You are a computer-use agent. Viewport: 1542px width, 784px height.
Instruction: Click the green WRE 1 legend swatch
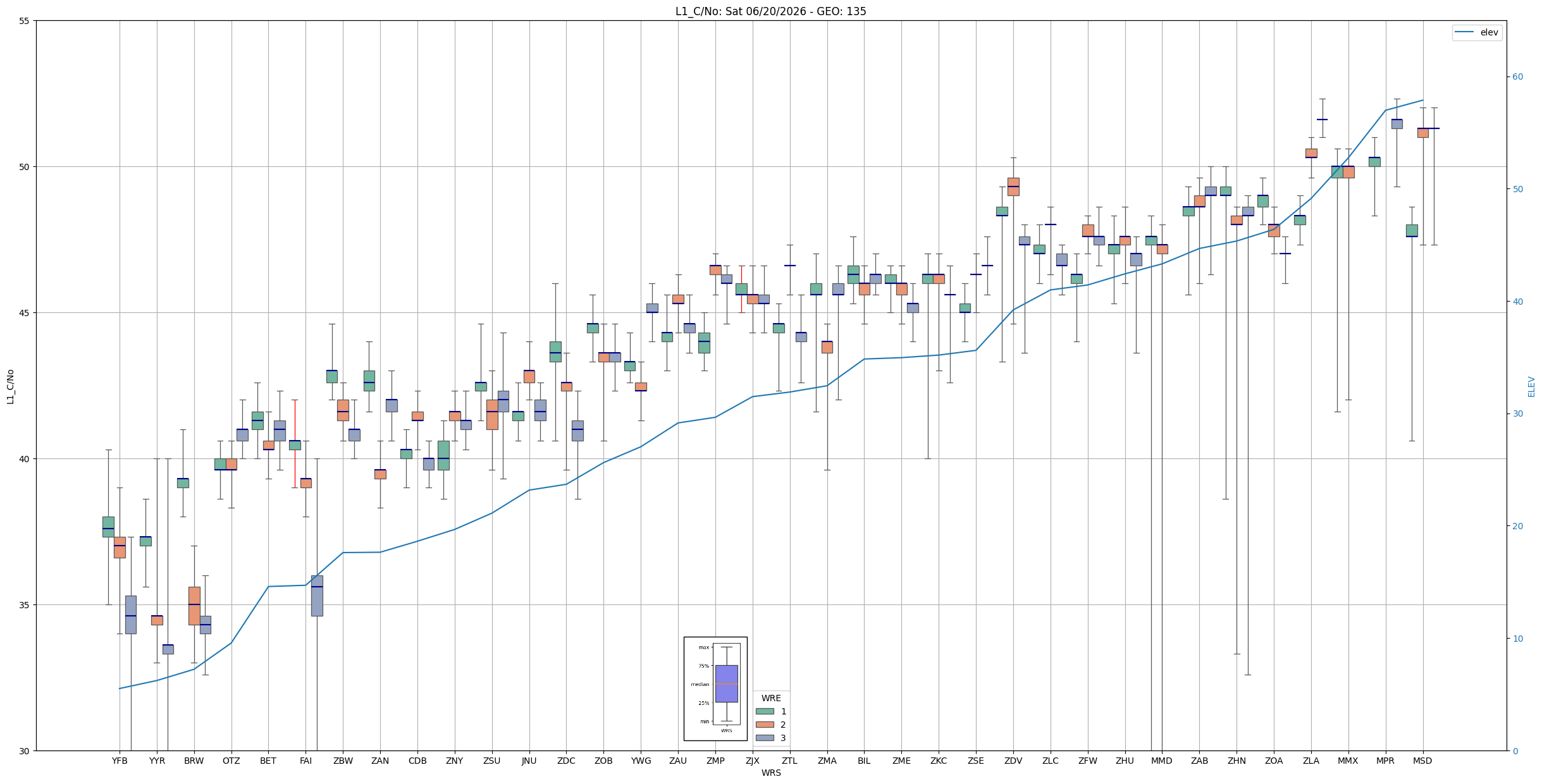(765, 711)
